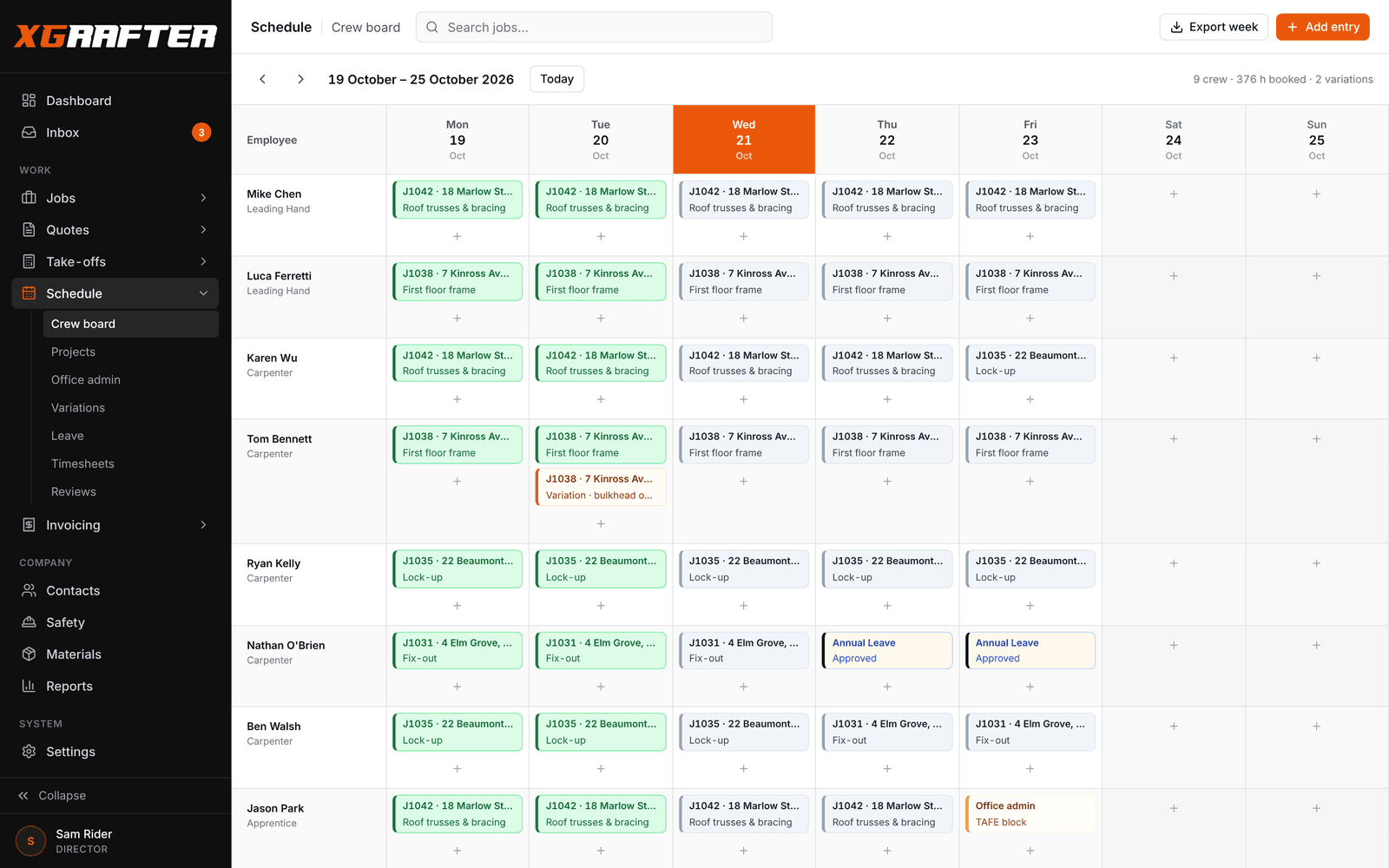Select the Schedule tab in header
Screen dimensions: 1389x868
[x=281, y=27]
